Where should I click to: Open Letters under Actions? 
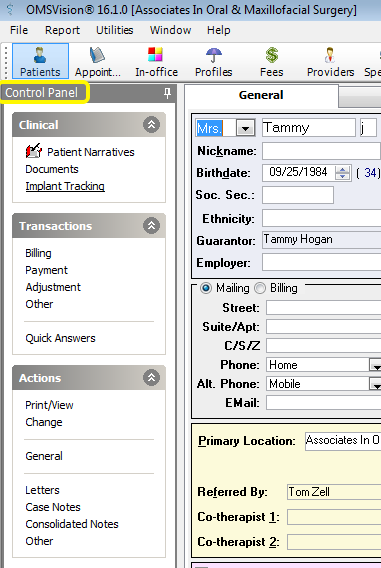pos(42,490)
